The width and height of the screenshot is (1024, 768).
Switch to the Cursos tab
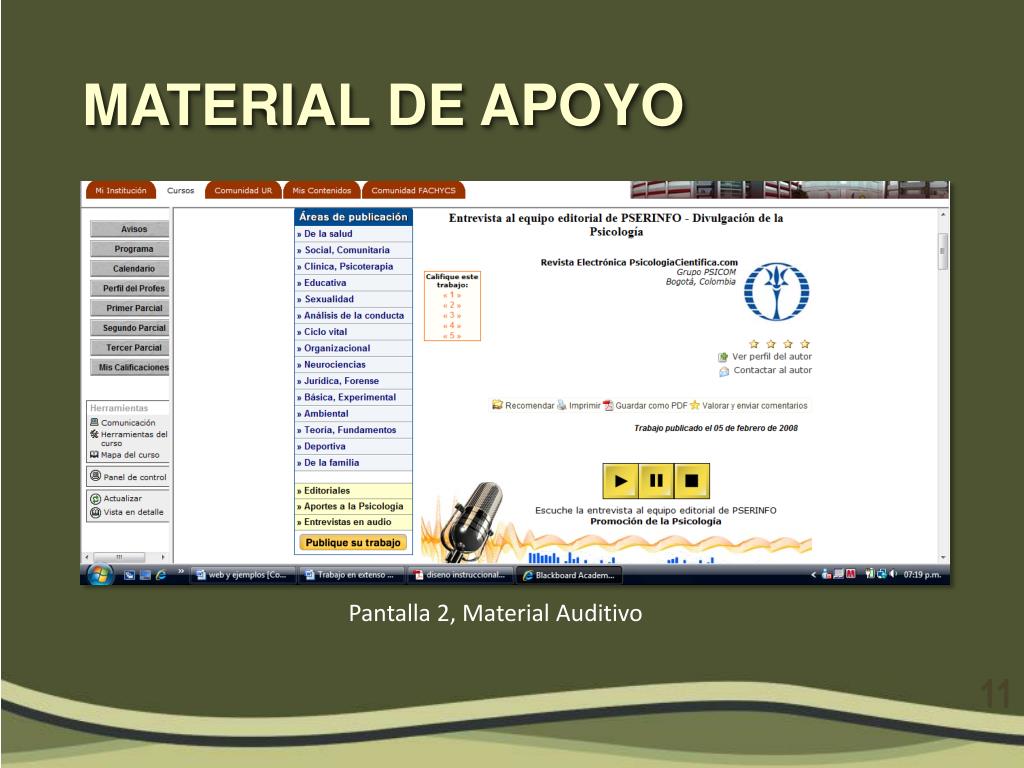click(x=180, y=190)
